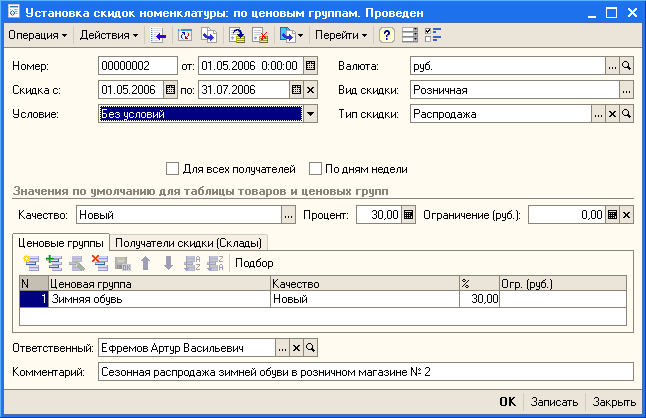646x418 pixels.
Task: Click the add row icon in price groups table
Action: click(x=32, y=263)
